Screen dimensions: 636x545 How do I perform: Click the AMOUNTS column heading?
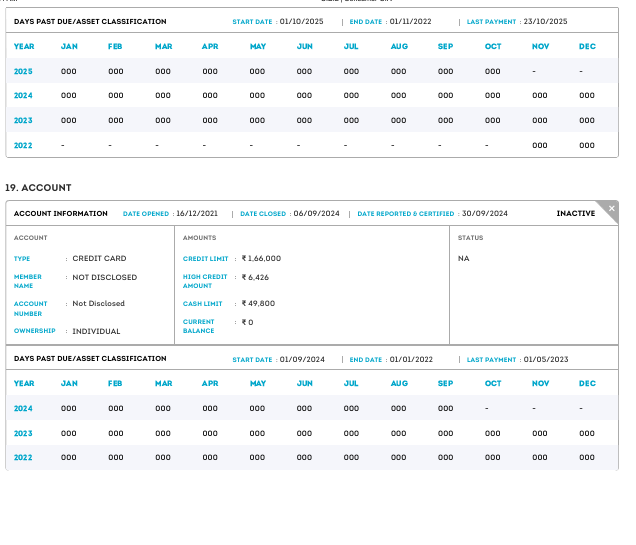[199, 238]
